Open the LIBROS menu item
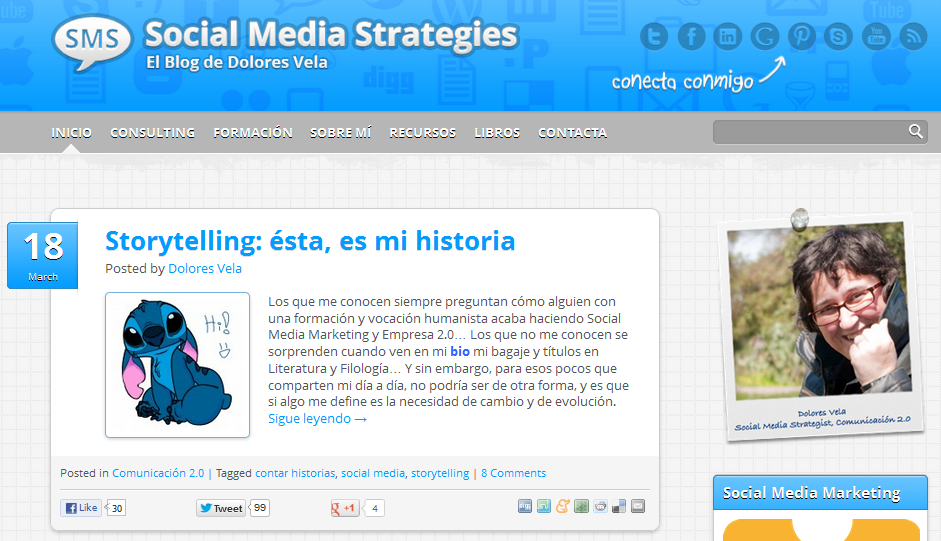Image resolution: width=941 pixels, height=541 pixels. pos(497,133)
